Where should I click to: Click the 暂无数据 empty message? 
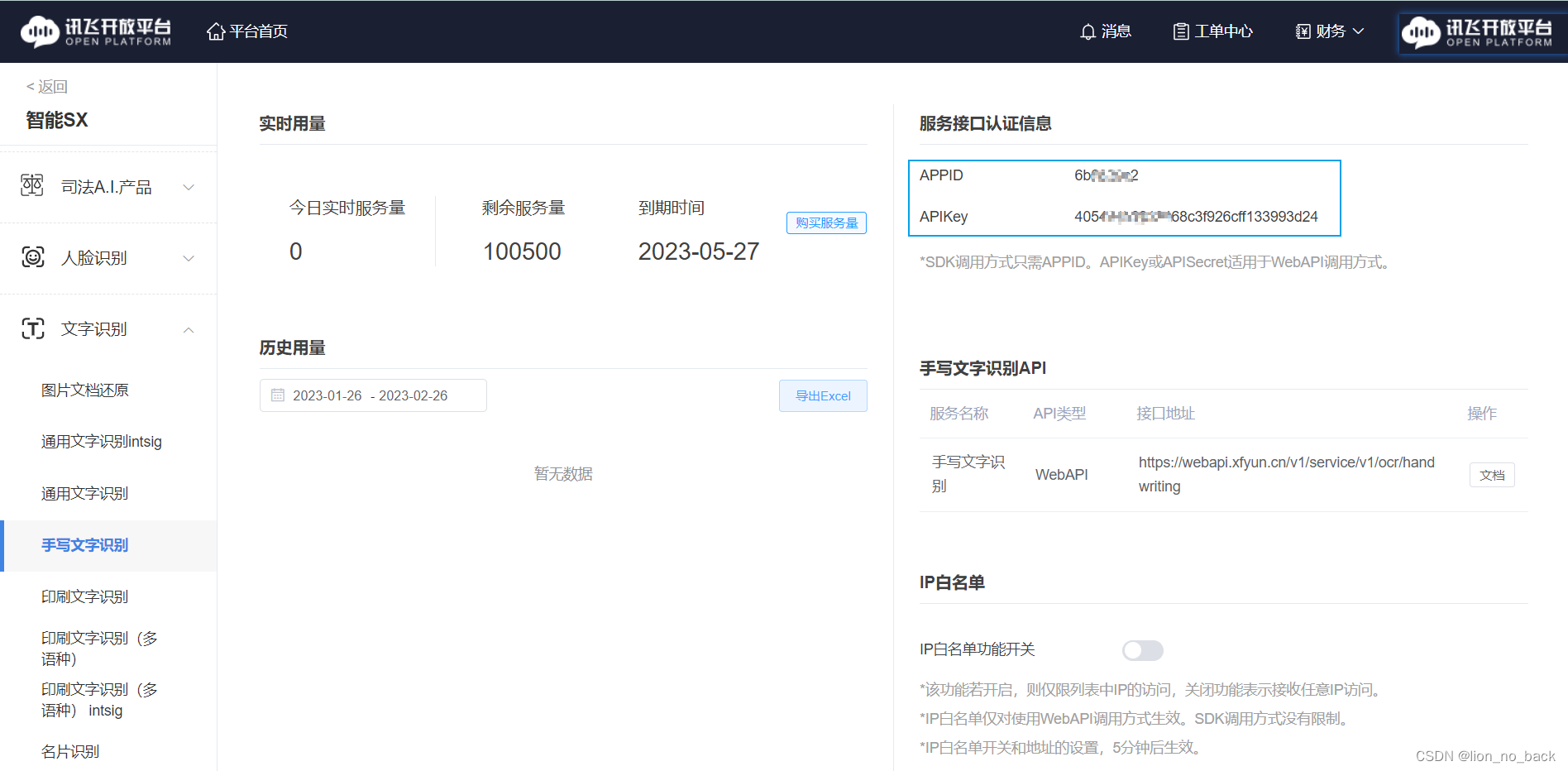pyautogui.click(x=563, y=474)
